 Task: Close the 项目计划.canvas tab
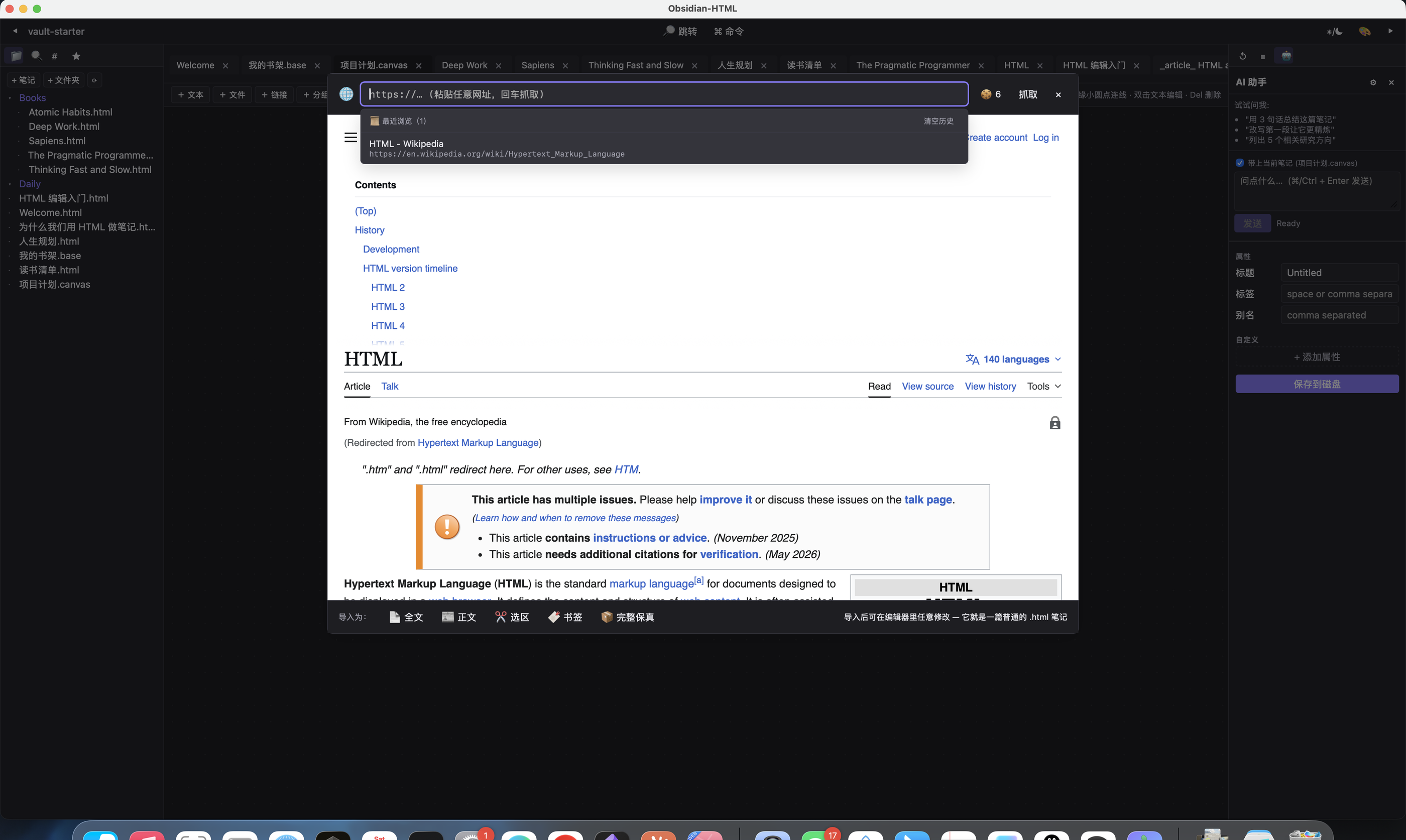coord(419,66)
